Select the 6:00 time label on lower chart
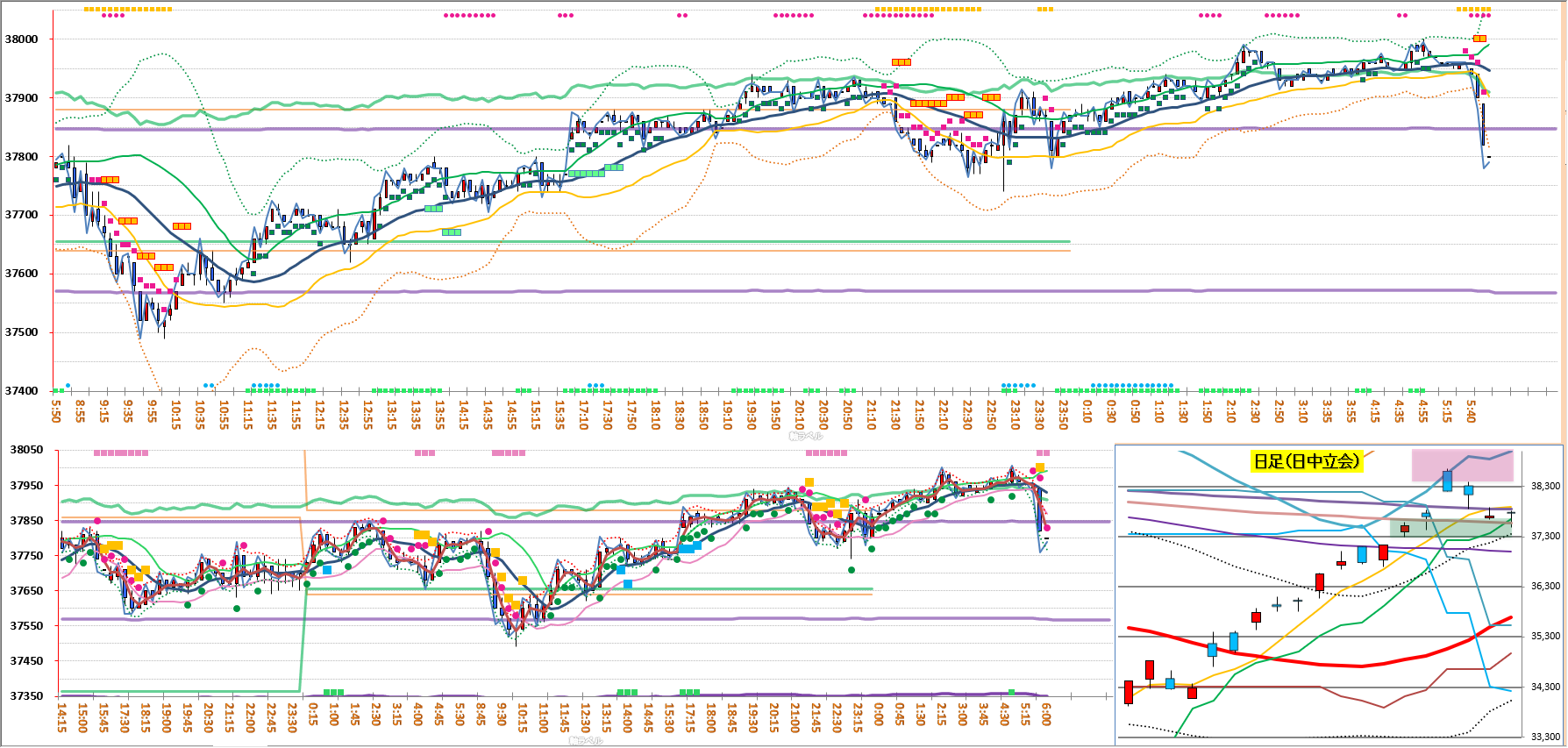This screenshot has width=1568, height=748. [1046, 716]
